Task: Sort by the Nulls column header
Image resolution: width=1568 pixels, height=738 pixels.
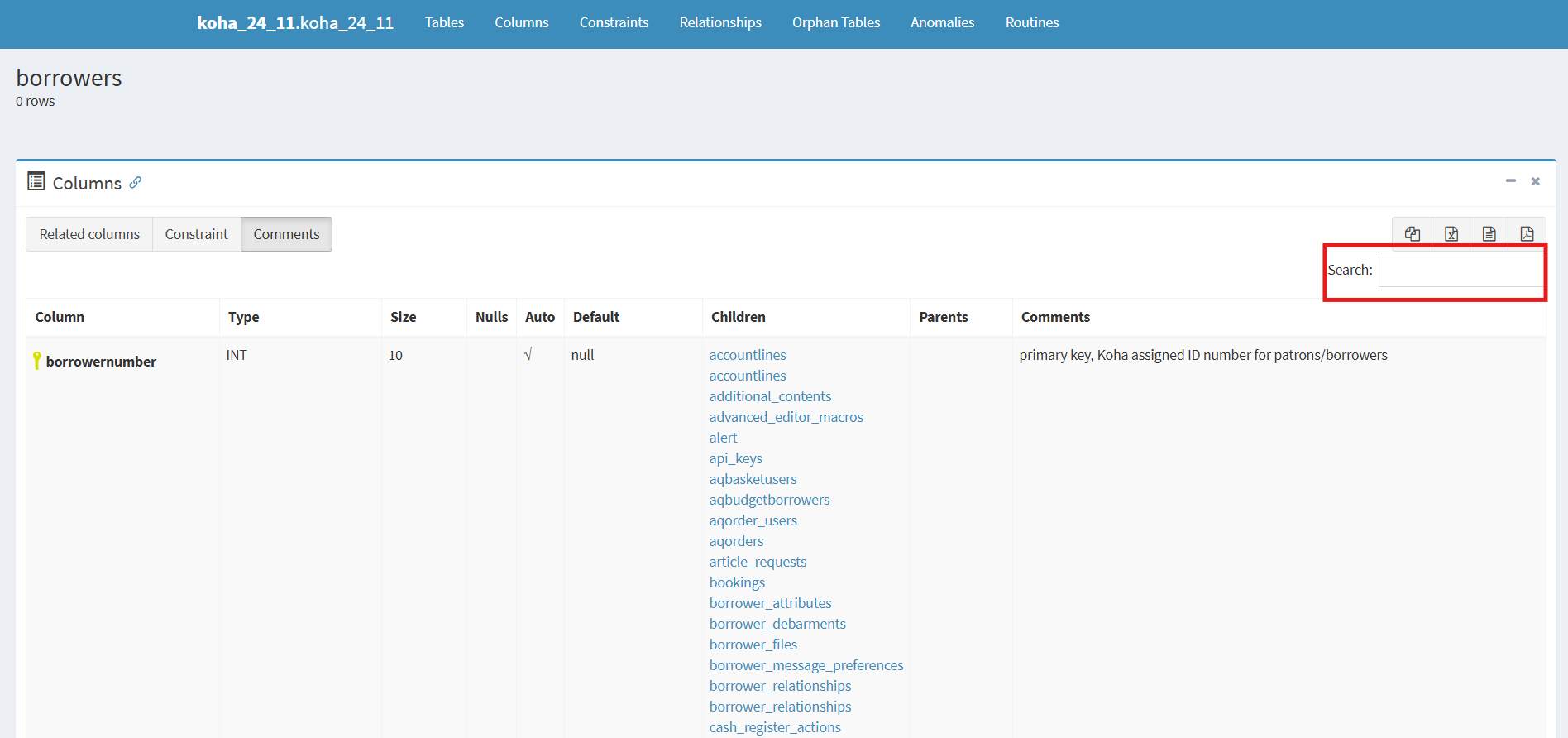Action: [492, 317]
